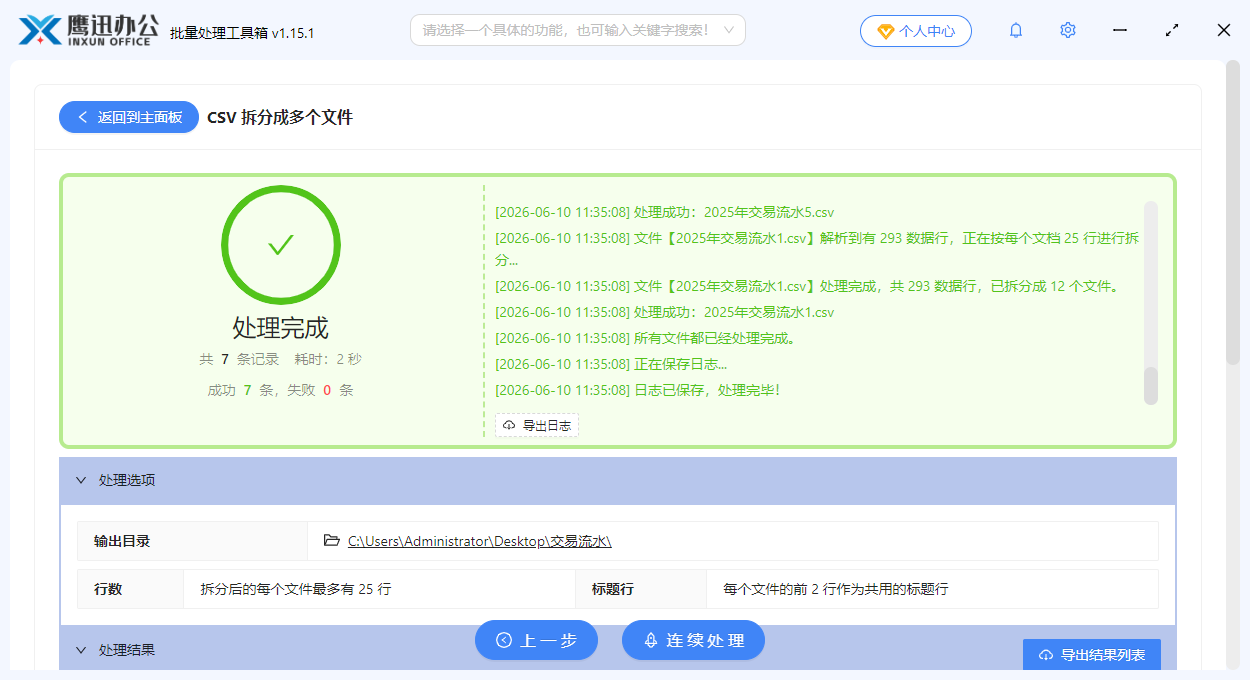
Task: Click the 成功 7 条 count
Action: pyautogui.click(x=241, y=390)
